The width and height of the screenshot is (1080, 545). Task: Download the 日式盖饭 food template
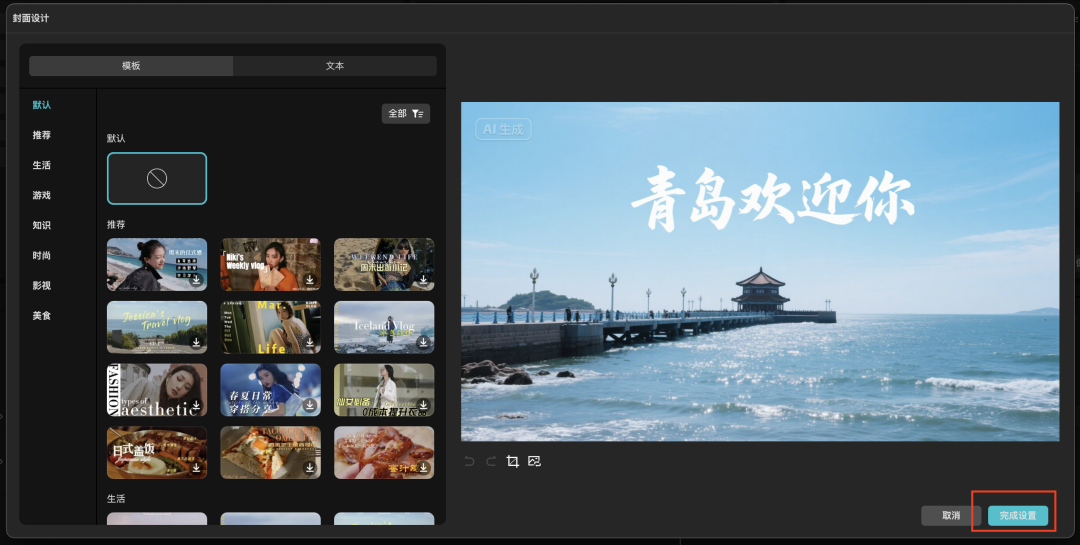(196, 468)
